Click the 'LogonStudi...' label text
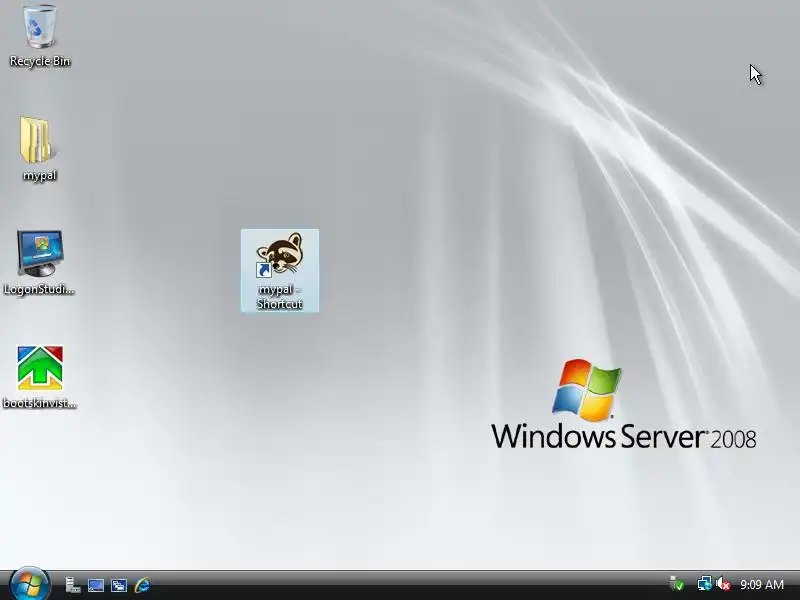Screen dimensions: 800x600 40,289
